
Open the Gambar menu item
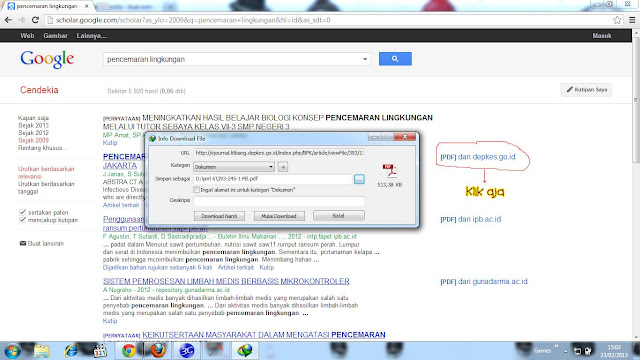pos(56,36)
